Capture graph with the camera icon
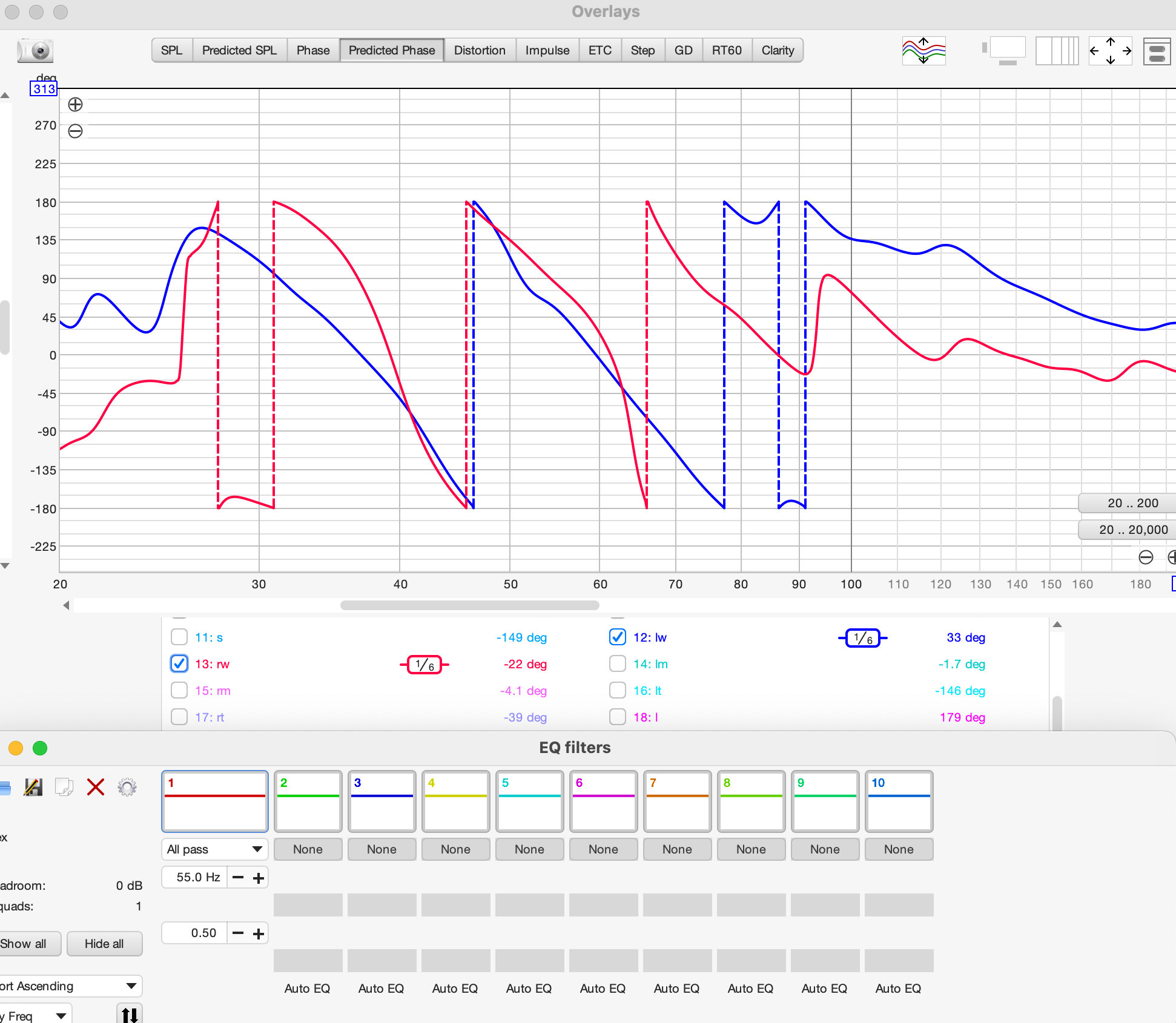 36,51
